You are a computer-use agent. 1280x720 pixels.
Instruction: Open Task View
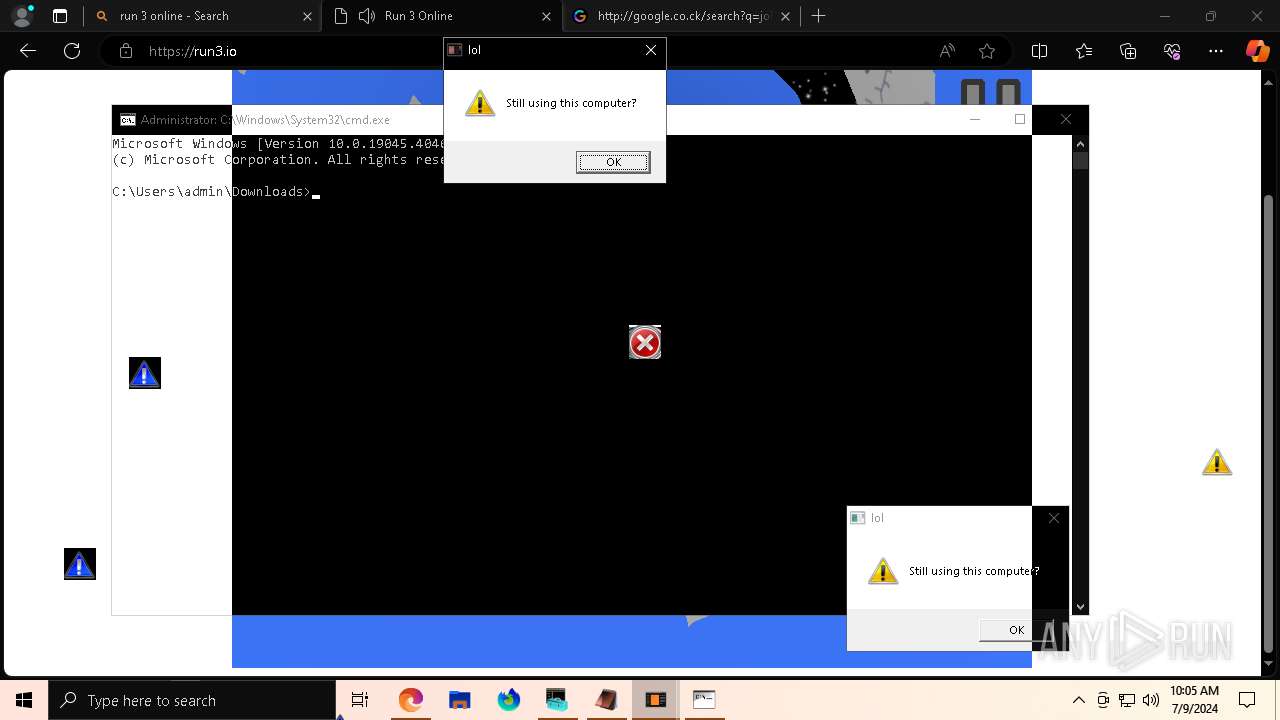(360, 700)
